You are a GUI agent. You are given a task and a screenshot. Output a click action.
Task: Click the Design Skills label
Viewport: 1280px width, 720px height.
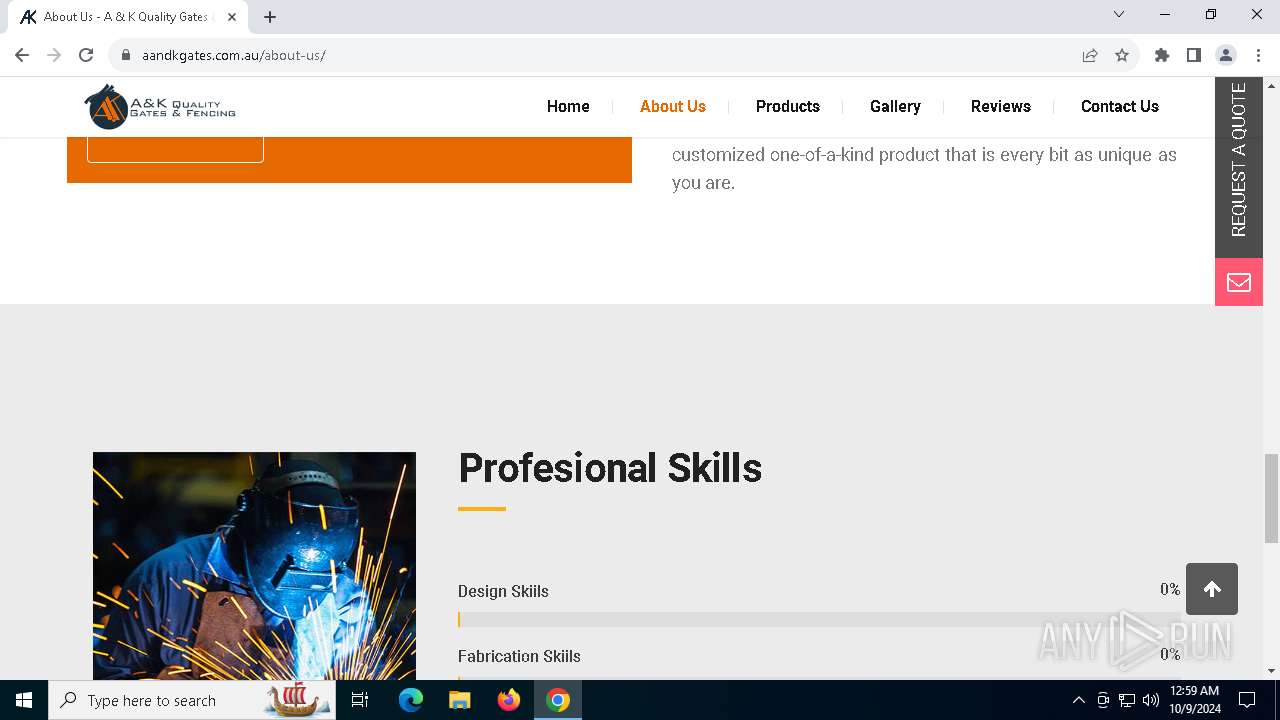503,591
